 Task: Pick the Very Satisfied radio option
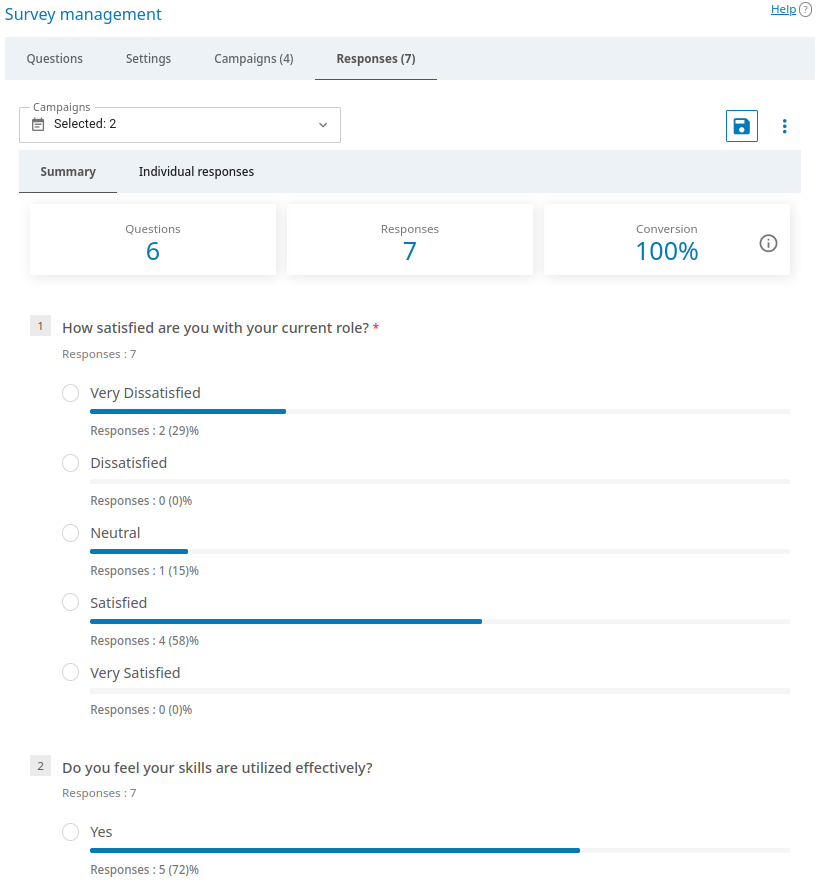pyautogui.click(x=70, y=673)
